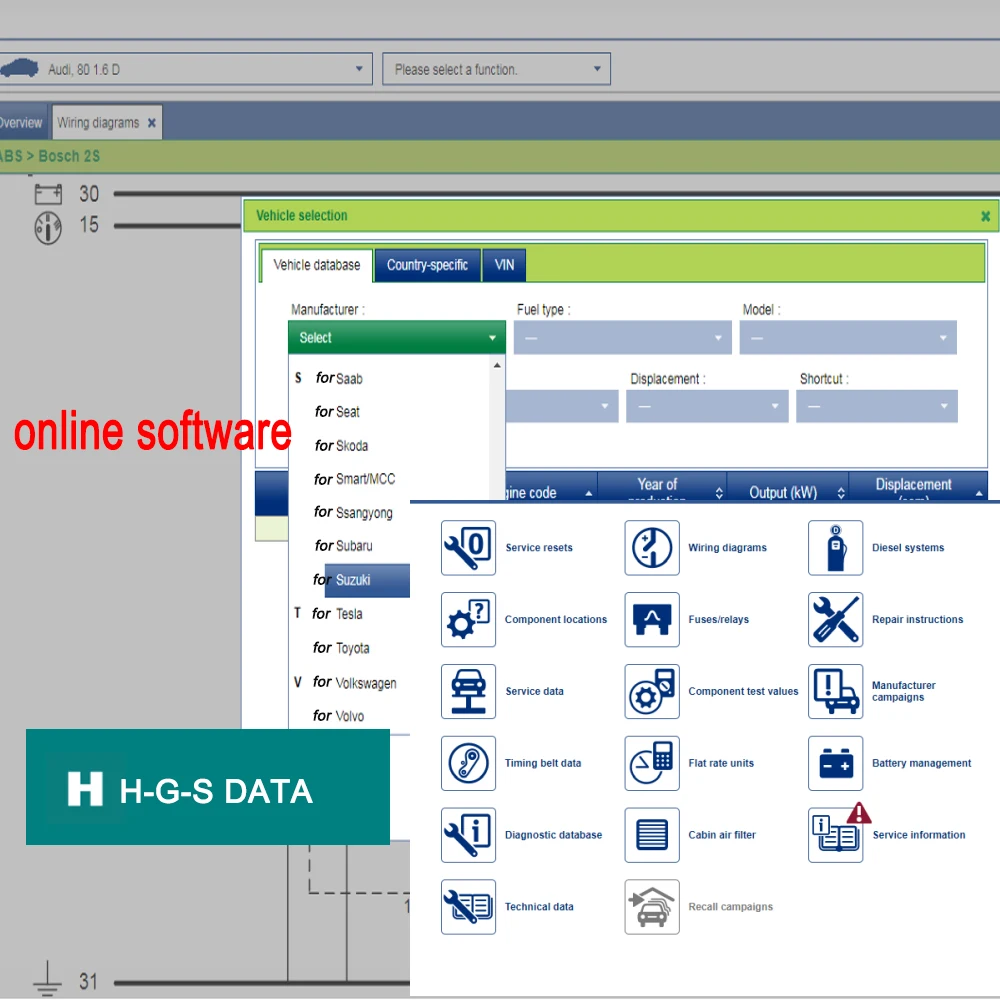The image size is (1000, 1000).
Task: Choose Tesla from manufacturer list
Action: coord(349,614)
